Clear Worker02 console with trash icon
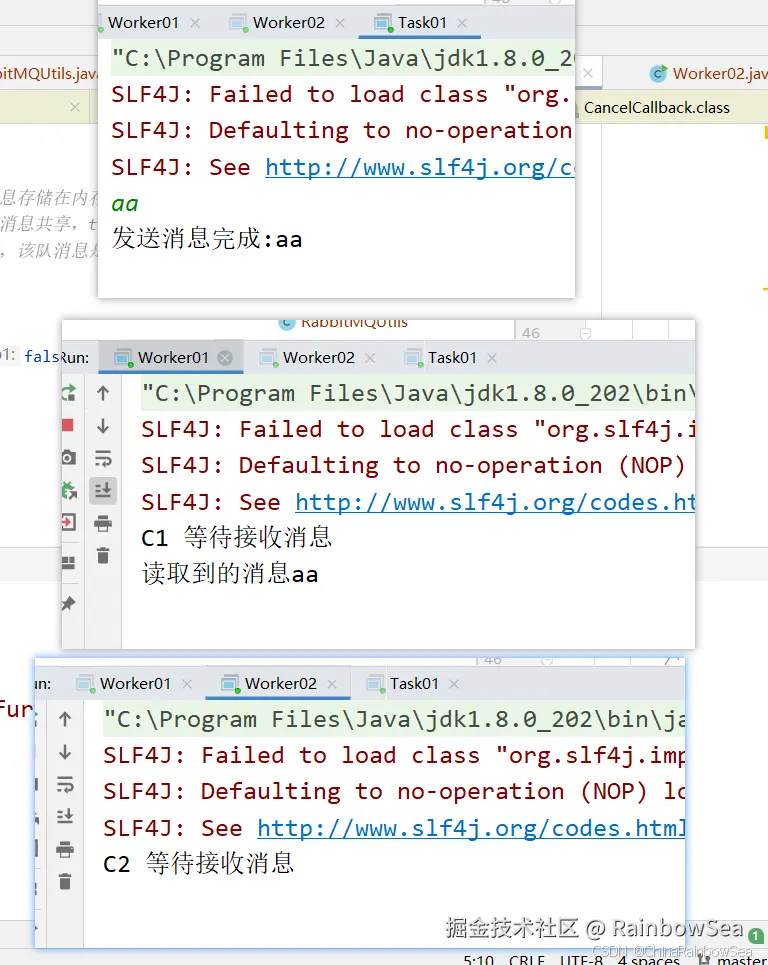 tap(65, 881)
